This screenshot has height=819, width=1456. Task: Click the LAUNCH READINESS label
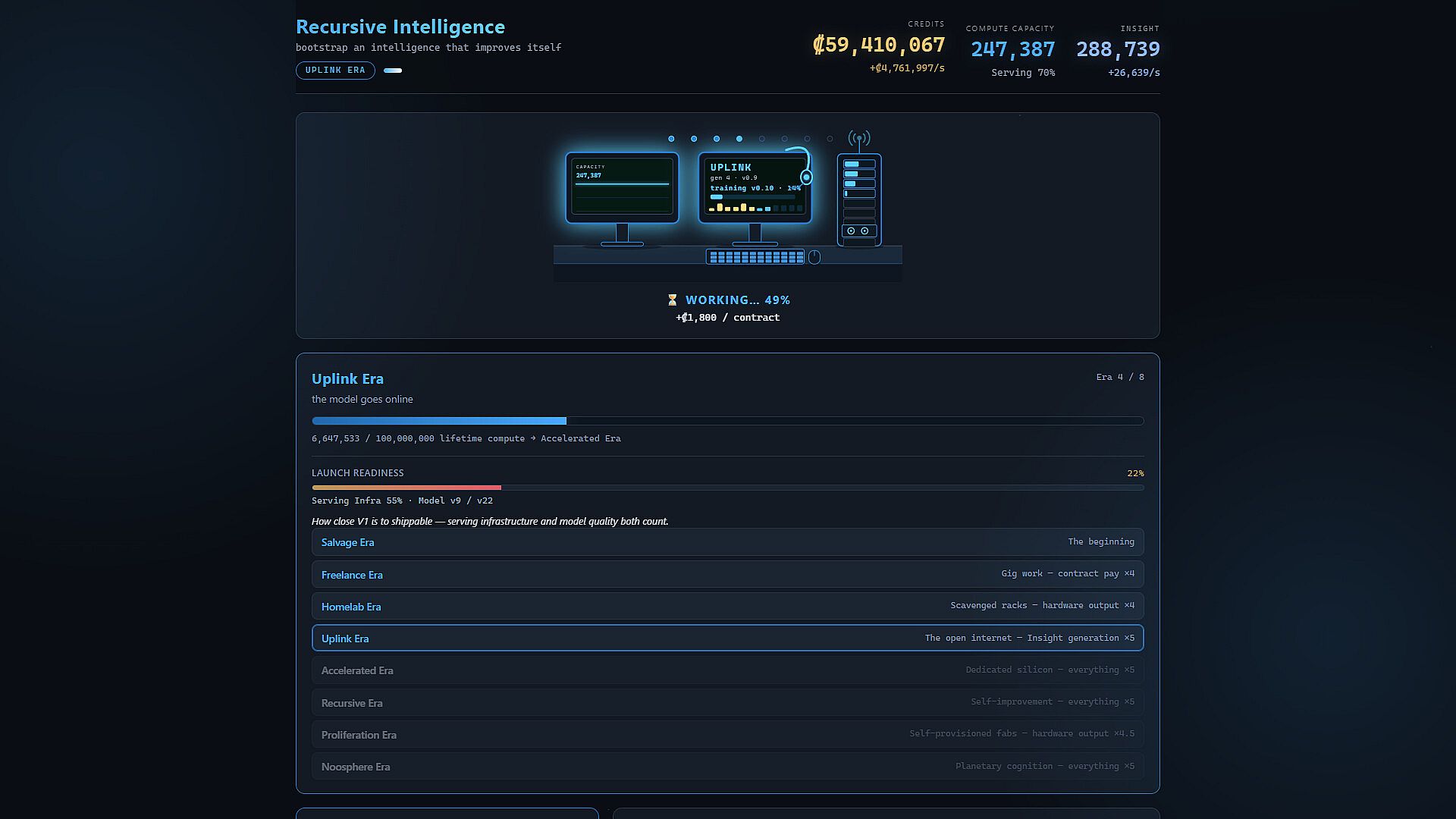point(358,472)
